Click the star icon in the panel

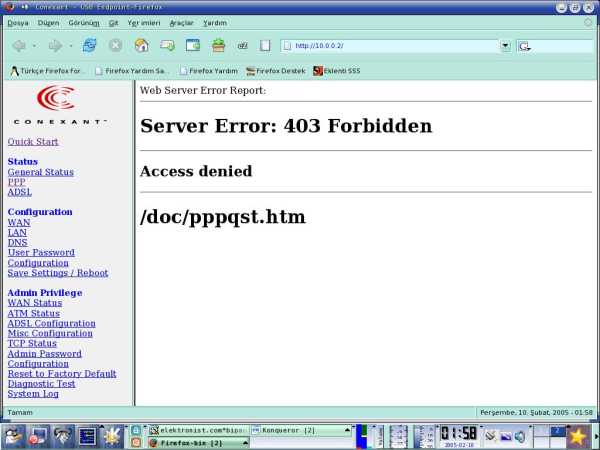coord(578,436)
